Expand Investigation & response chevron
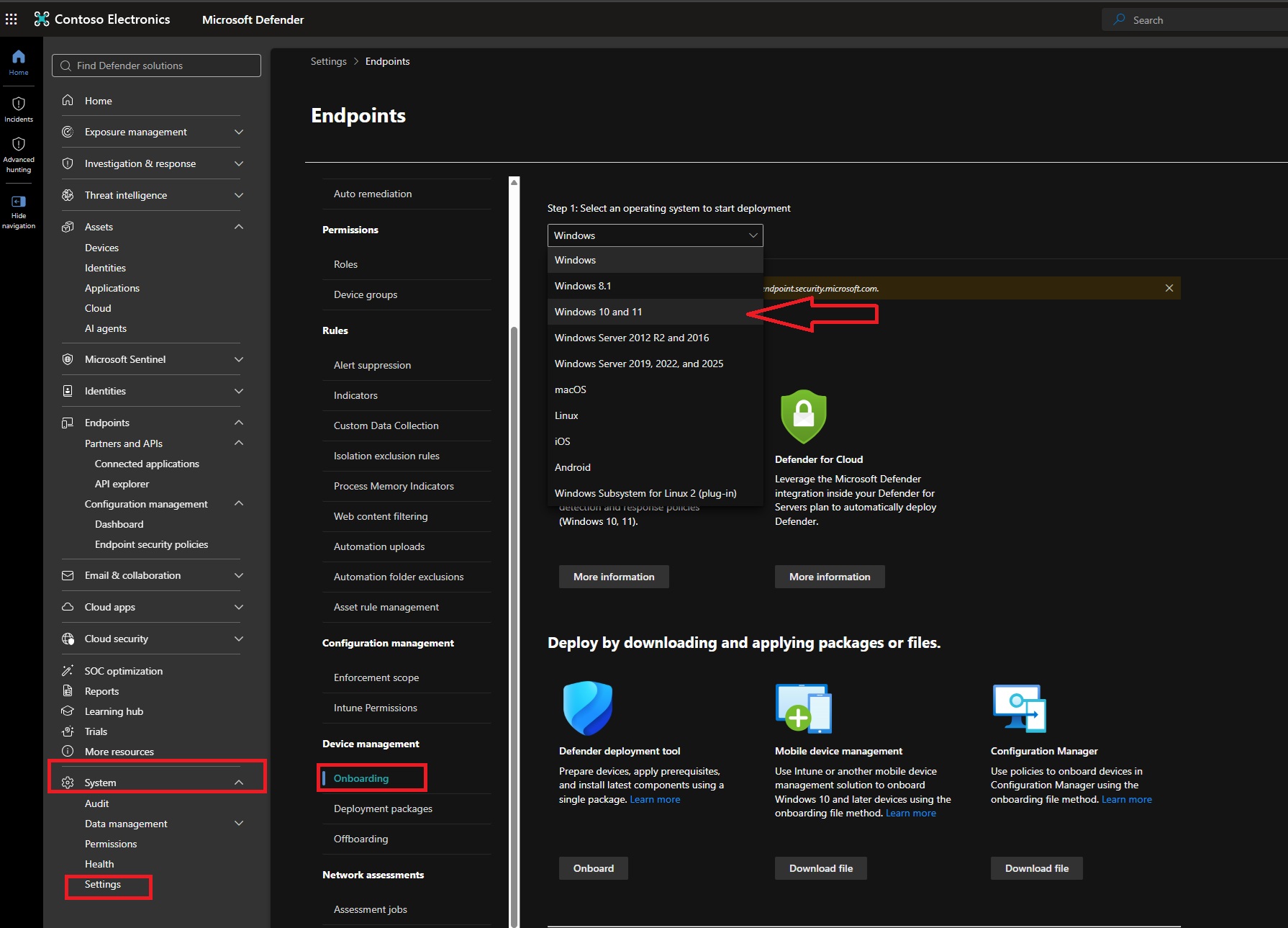This screenshot has width=1288, height=928. [x=239, y=163]
